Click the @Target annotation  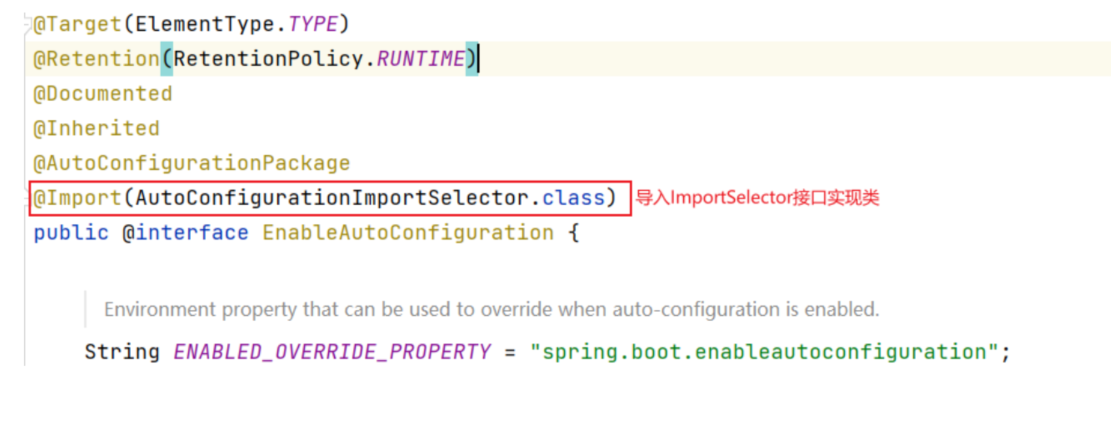pos(75,23)
